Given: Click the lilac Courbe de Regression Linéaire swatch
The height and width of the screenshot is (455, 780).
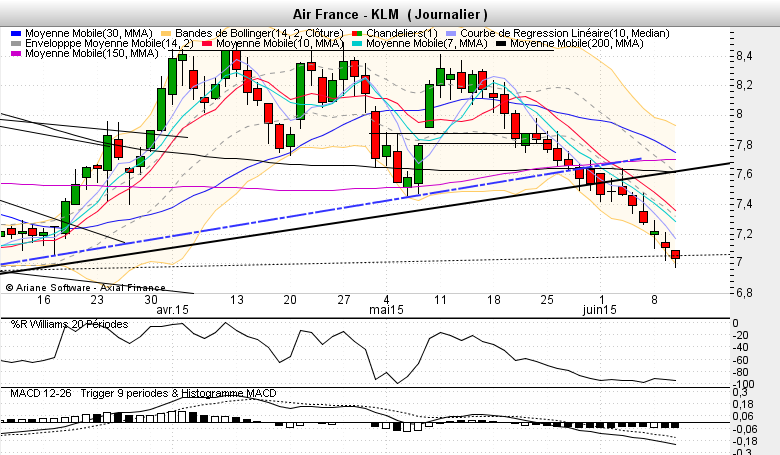Looking at the screenshot, I should click(452, 33).
